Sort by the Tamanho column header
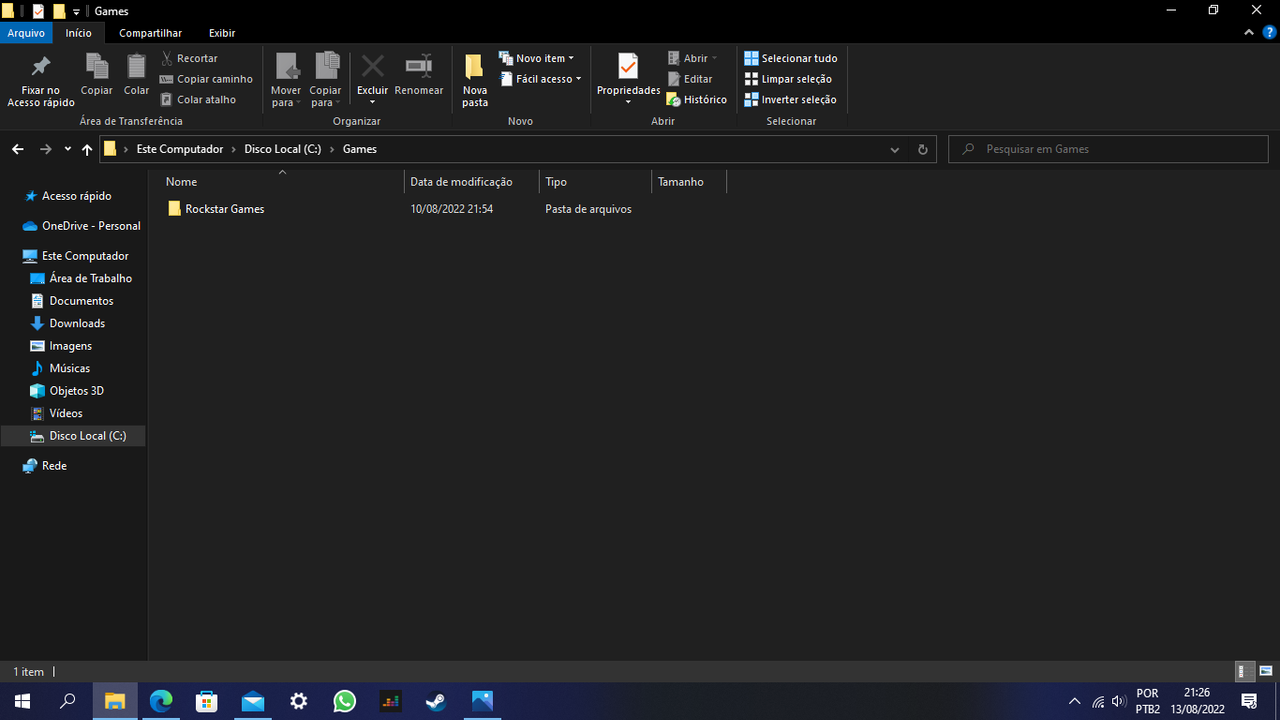 pyautogui.click(x=688, y=182)
